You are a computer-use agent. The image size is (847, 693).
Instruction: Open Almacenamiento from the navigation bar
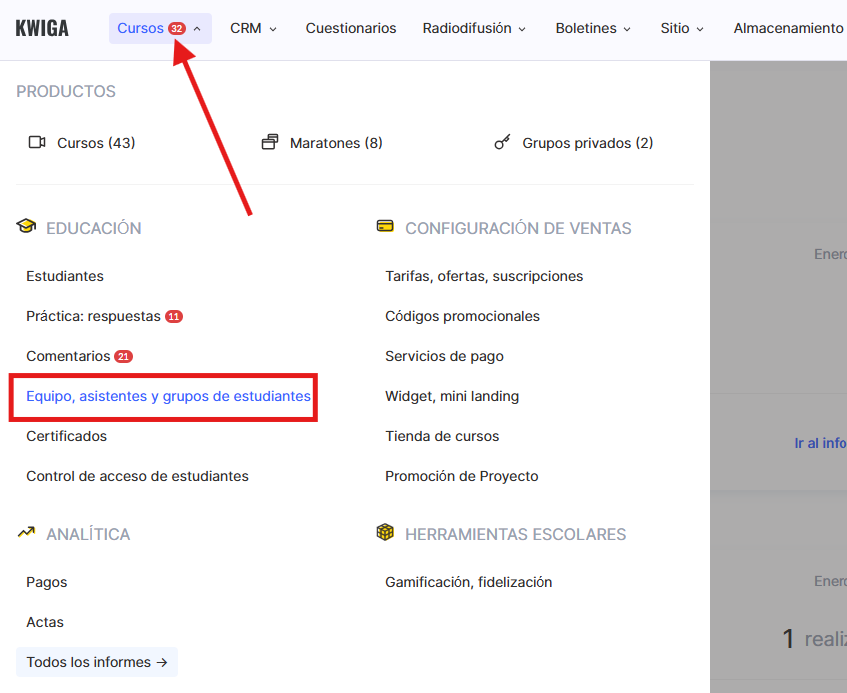[788, 28]
